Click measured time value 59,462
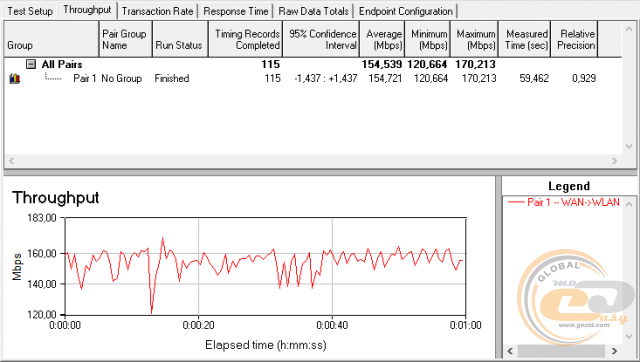640x362 pixels. point(534,78)
